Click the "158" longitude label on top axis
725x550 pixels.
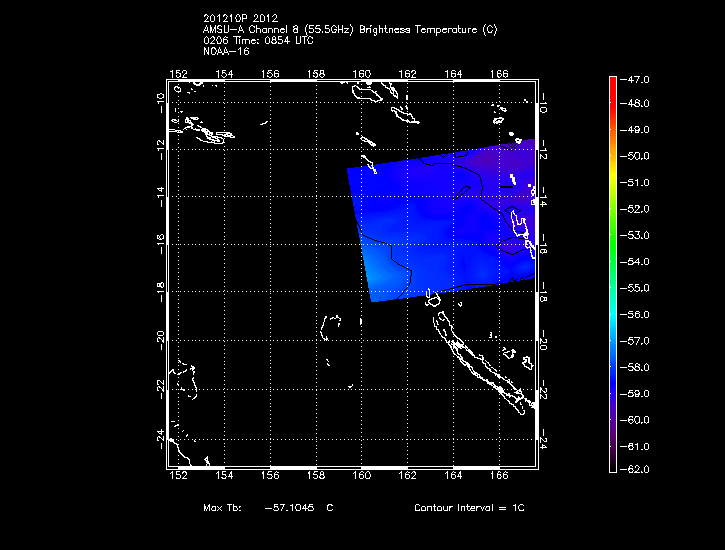(x=316, y=74)
